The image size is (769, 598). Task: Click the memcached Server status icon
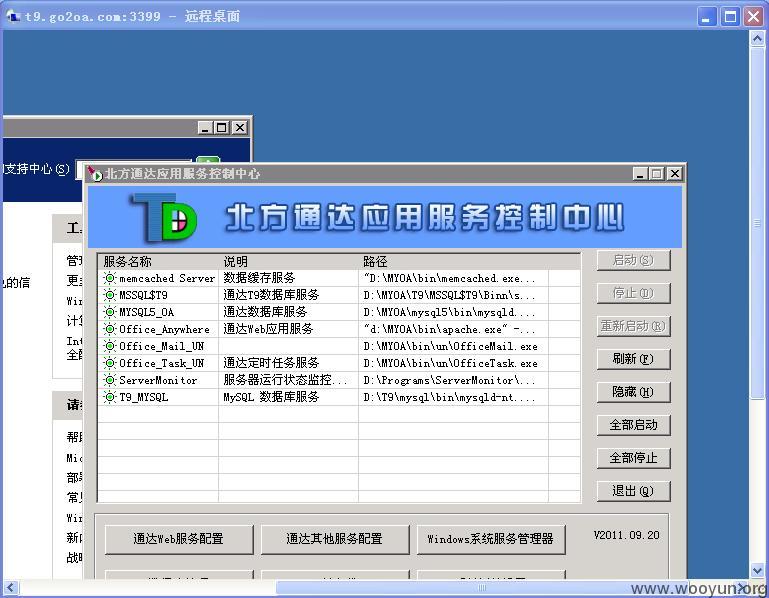point(109,278)
